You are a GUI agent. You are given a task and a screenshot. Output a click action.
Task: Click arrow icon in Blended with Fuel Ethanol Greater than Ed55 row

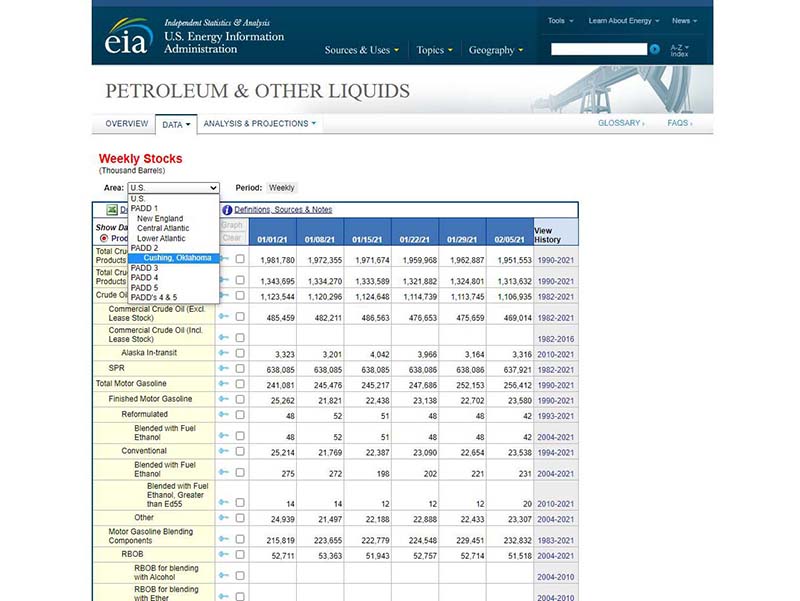point(223,503)
